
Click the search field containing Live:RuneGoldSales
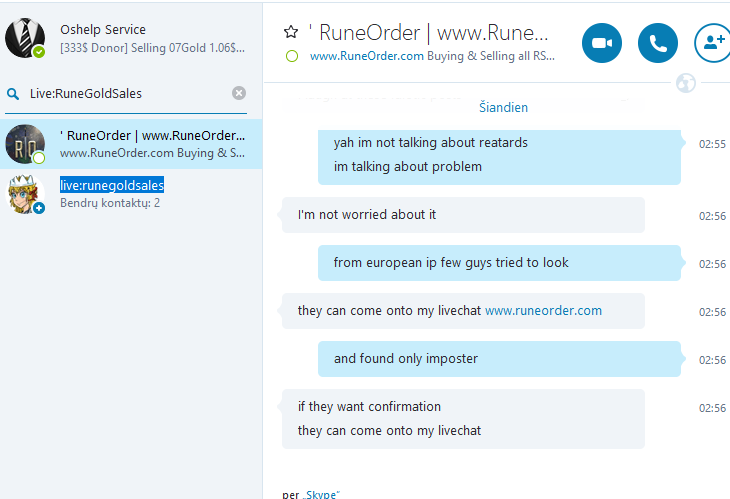(x=126, y=94)
